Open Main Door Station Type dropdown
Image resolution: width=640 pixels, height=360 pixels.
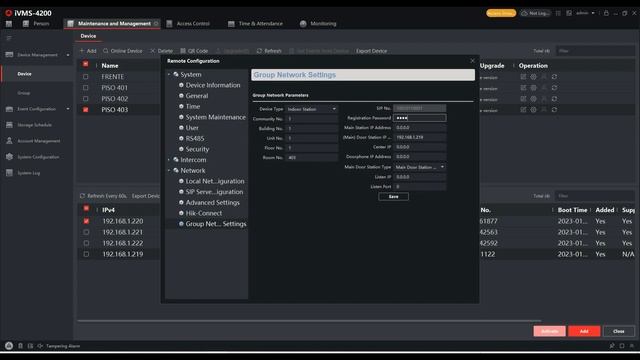tap(420, 167)
